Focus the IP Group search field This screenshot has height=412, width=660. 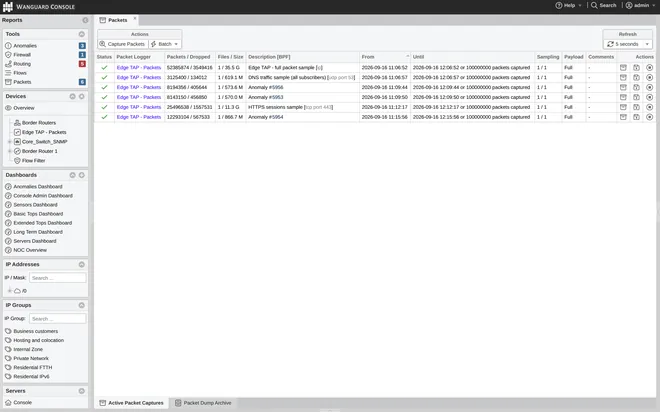(58, 319)
